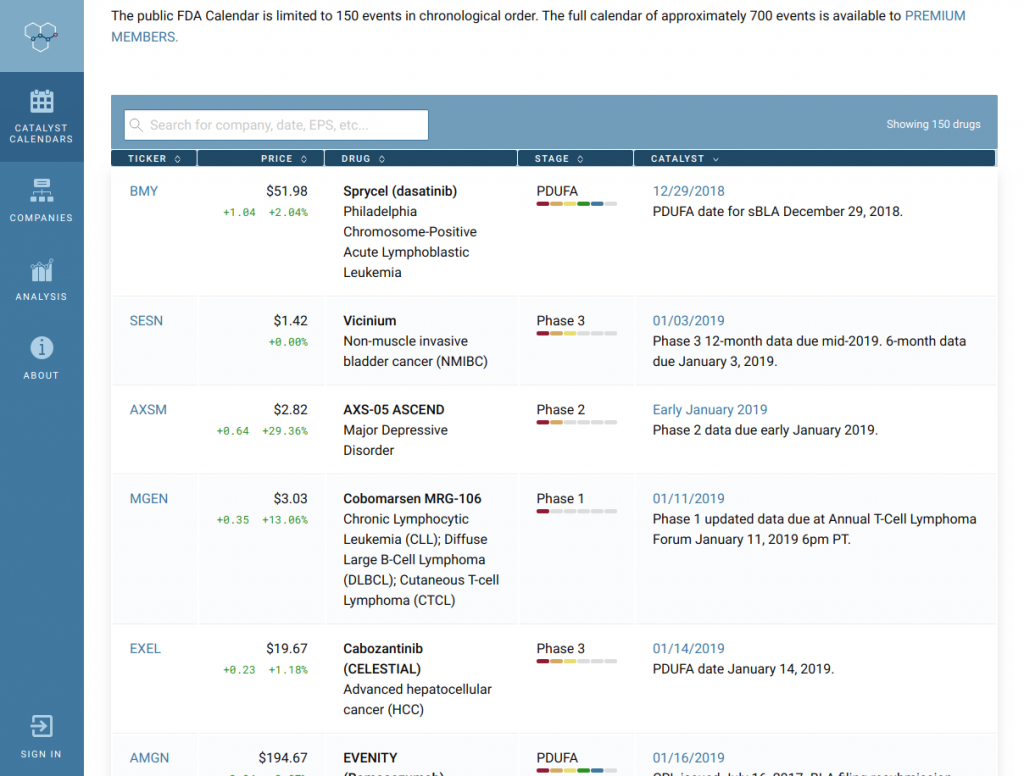Image resolution: width=1024 pixels, height=776 pixels.
Task: Open the AMGN ticker link
Action: click(150, 758)
